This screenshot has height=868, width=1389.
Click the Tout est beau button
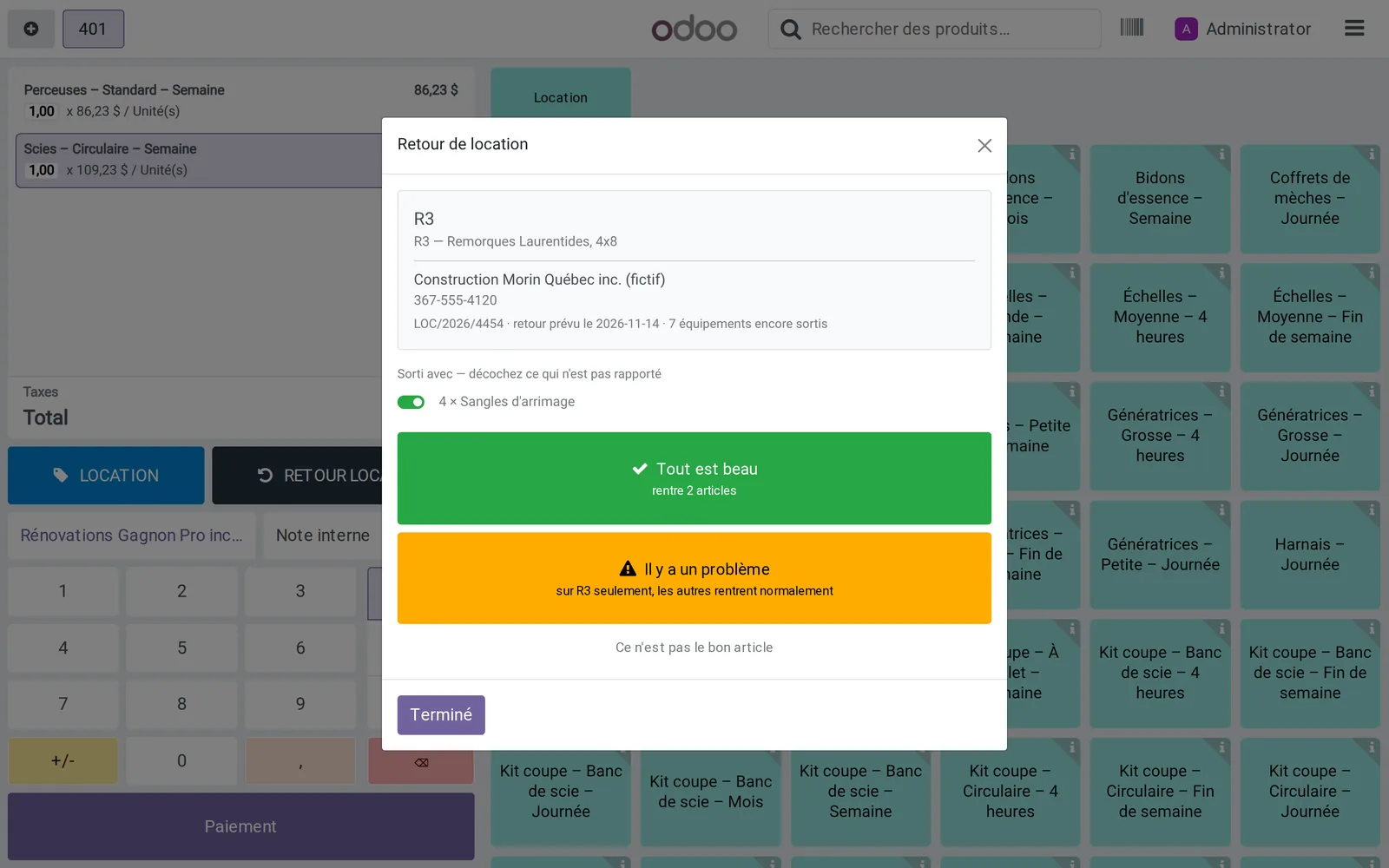[694, 478]
